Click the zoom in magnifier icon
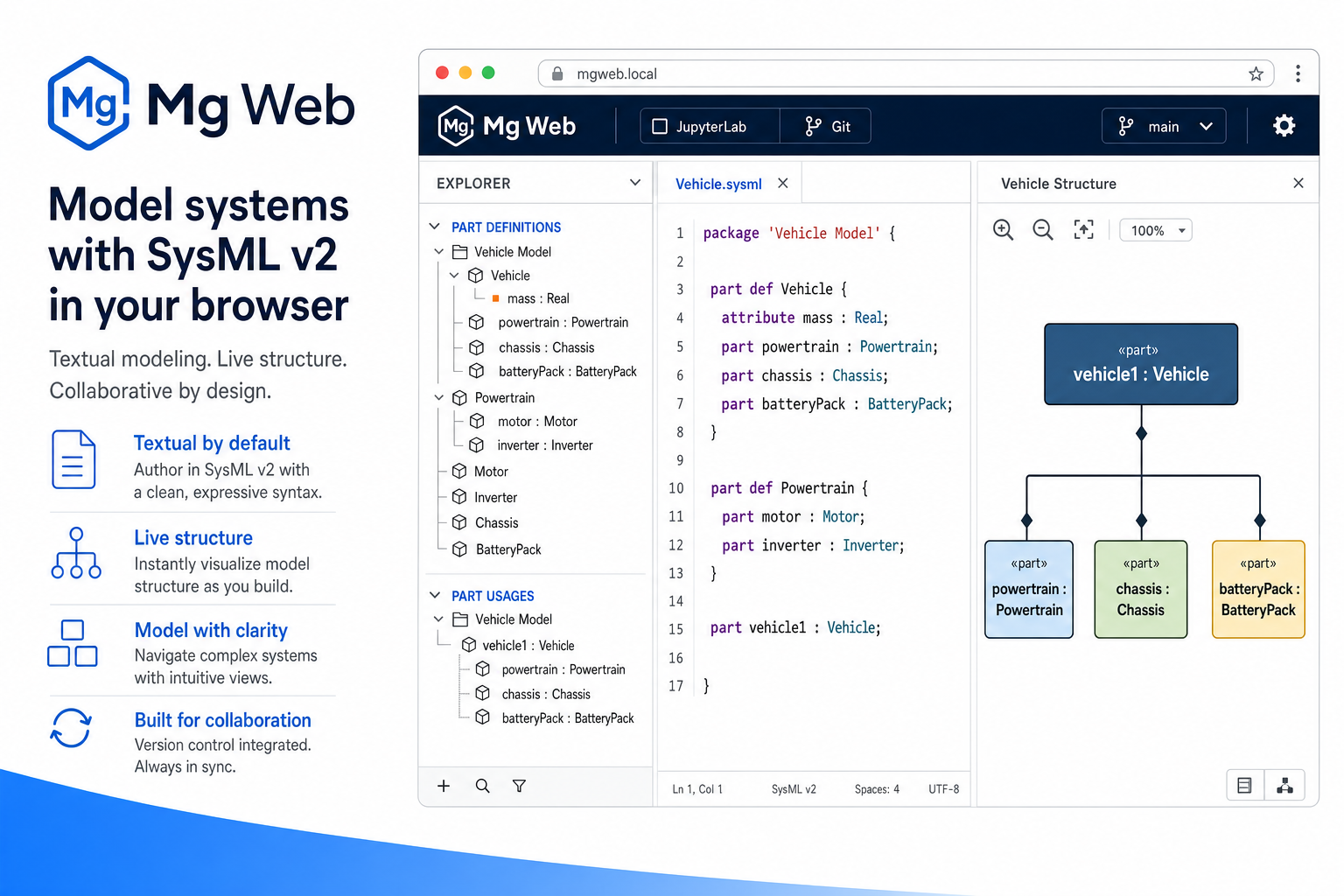The image size is (1344, 896). pyautogui.click(x=1004, y=230)
